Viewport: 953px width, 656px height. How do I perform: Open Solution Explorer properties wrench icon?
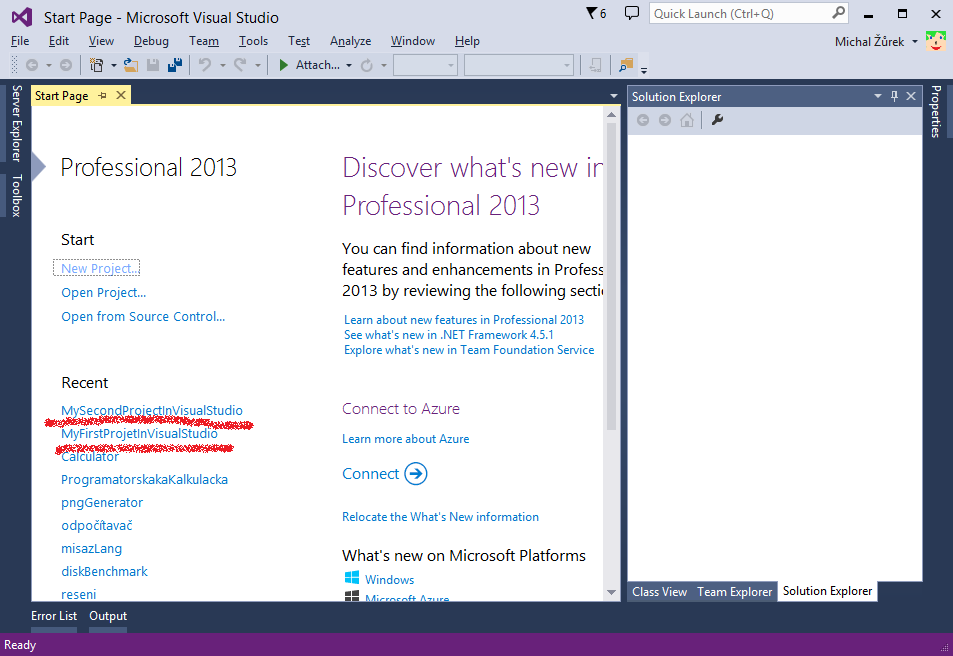(x=717, y=120)
